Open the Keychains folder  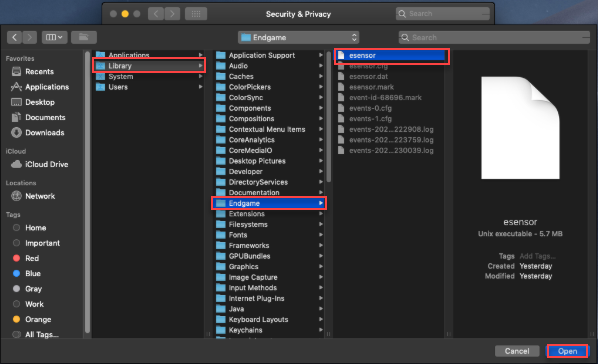click(269, 330)
